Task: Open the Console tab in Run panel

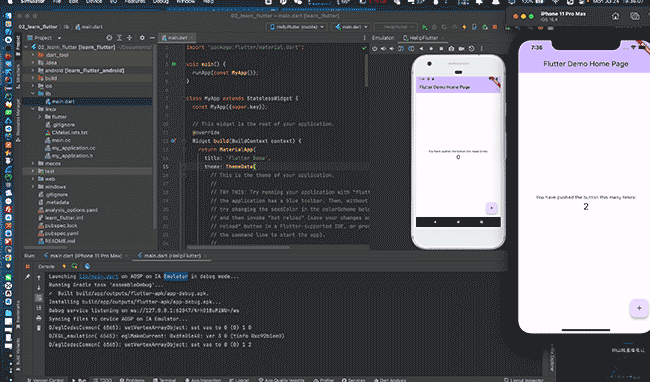Action: (x=46, y=266)
